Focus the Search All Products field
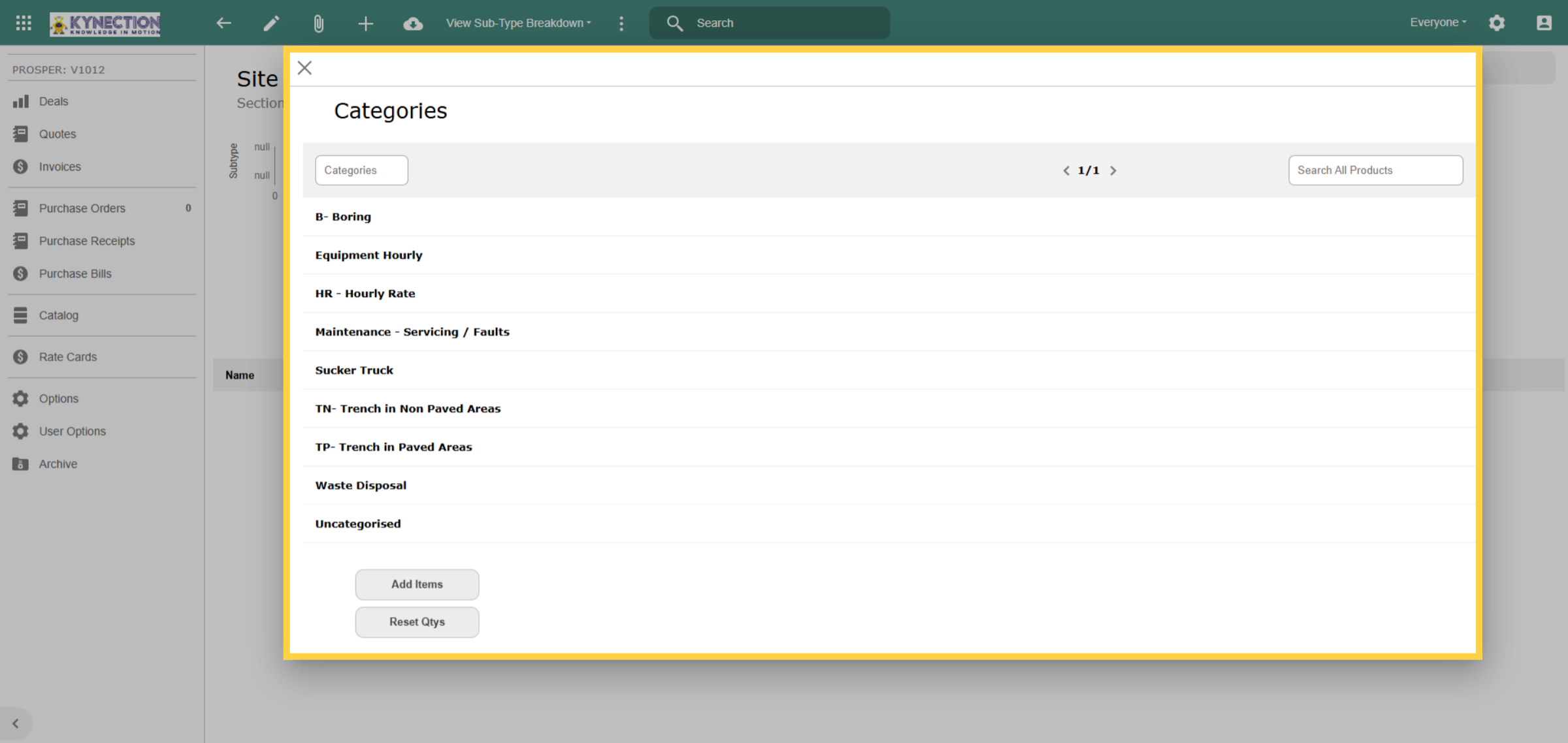Image resolution: width=1568 pixels, height=743 pixels. 1375,170
